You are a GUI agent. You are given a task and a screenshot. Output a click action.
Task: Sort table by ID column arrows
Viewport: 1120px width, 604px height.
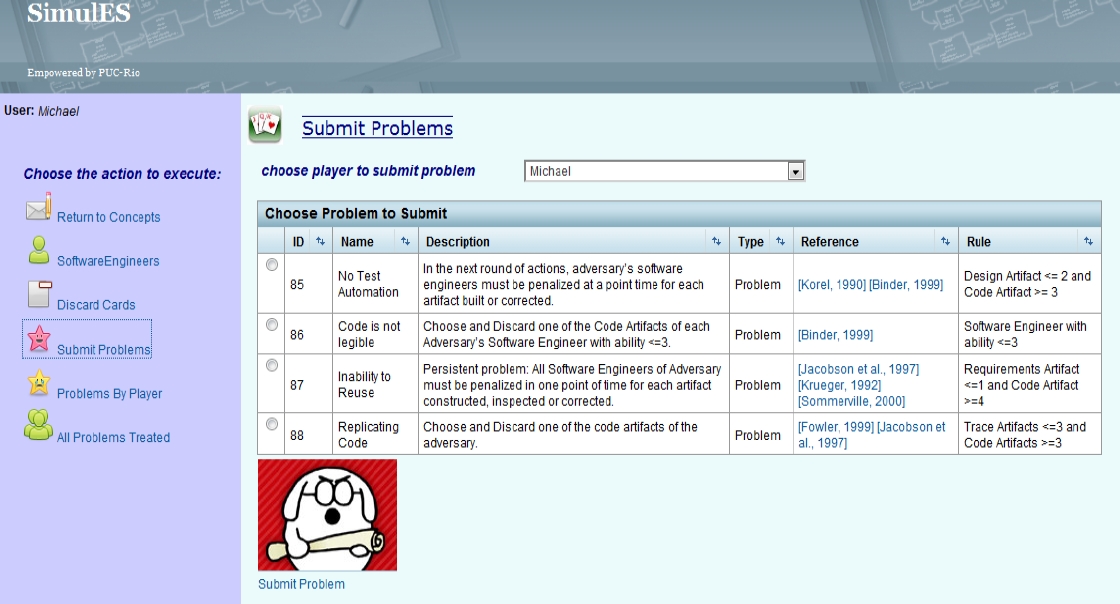320,242
